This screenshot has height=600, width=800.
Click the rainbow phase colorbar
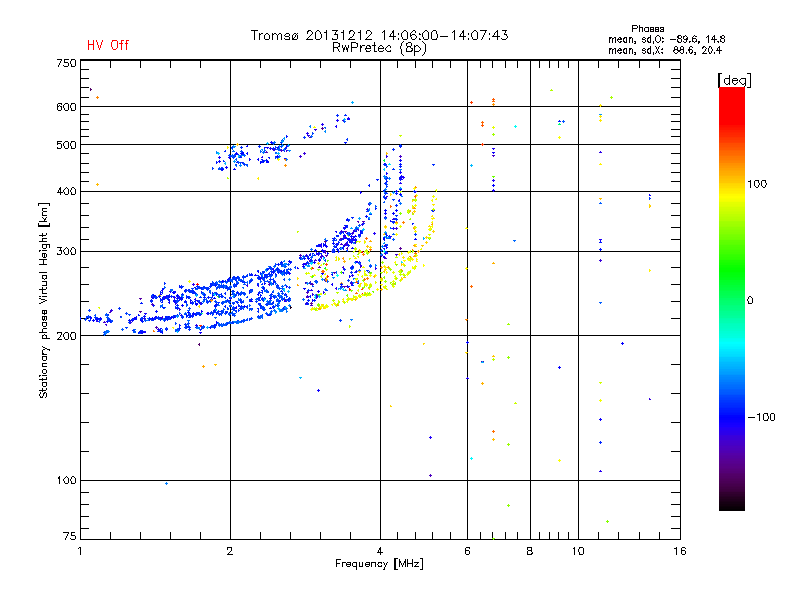coord(732,298)
